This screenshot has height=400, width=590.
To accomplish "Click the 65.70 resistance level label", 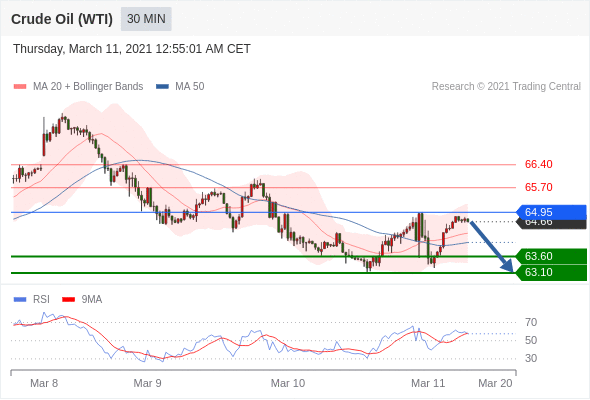I will (538, 187).
